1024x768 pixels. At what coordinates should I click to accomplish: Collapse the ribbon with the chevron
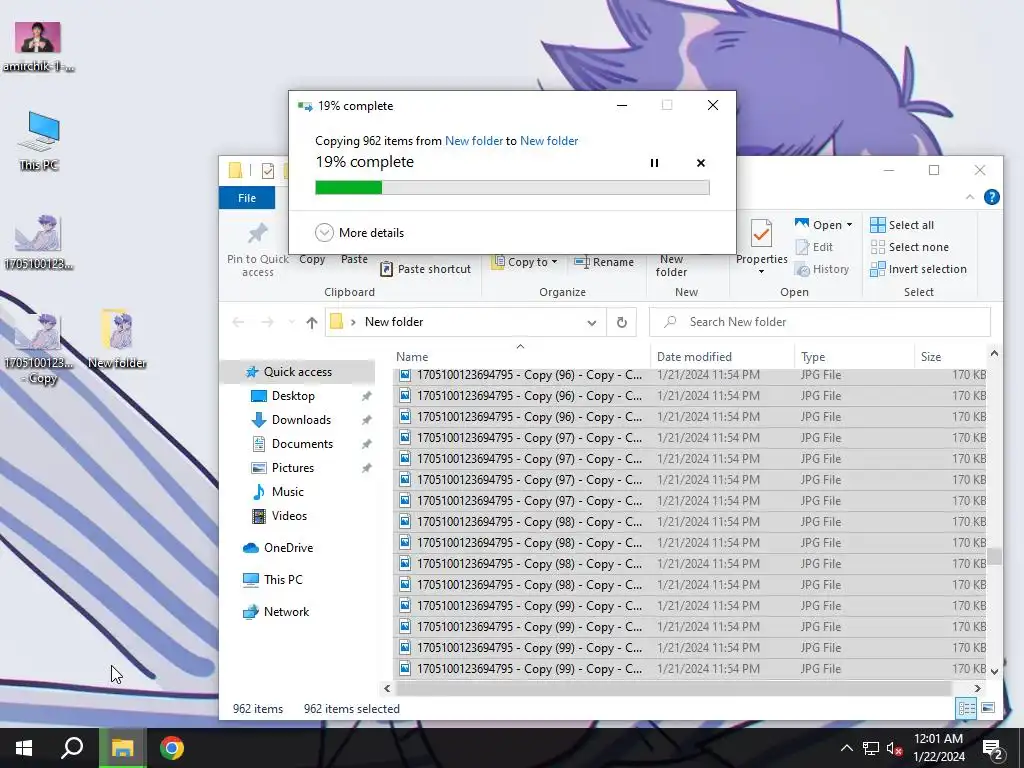coord(970,197)
